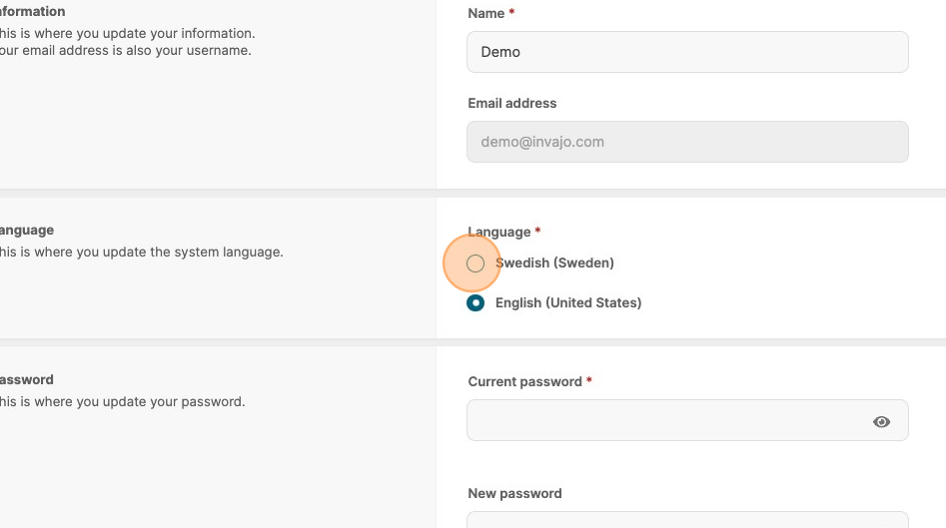
Task: Click the disabled Email address field
Action: coord(687,142)
